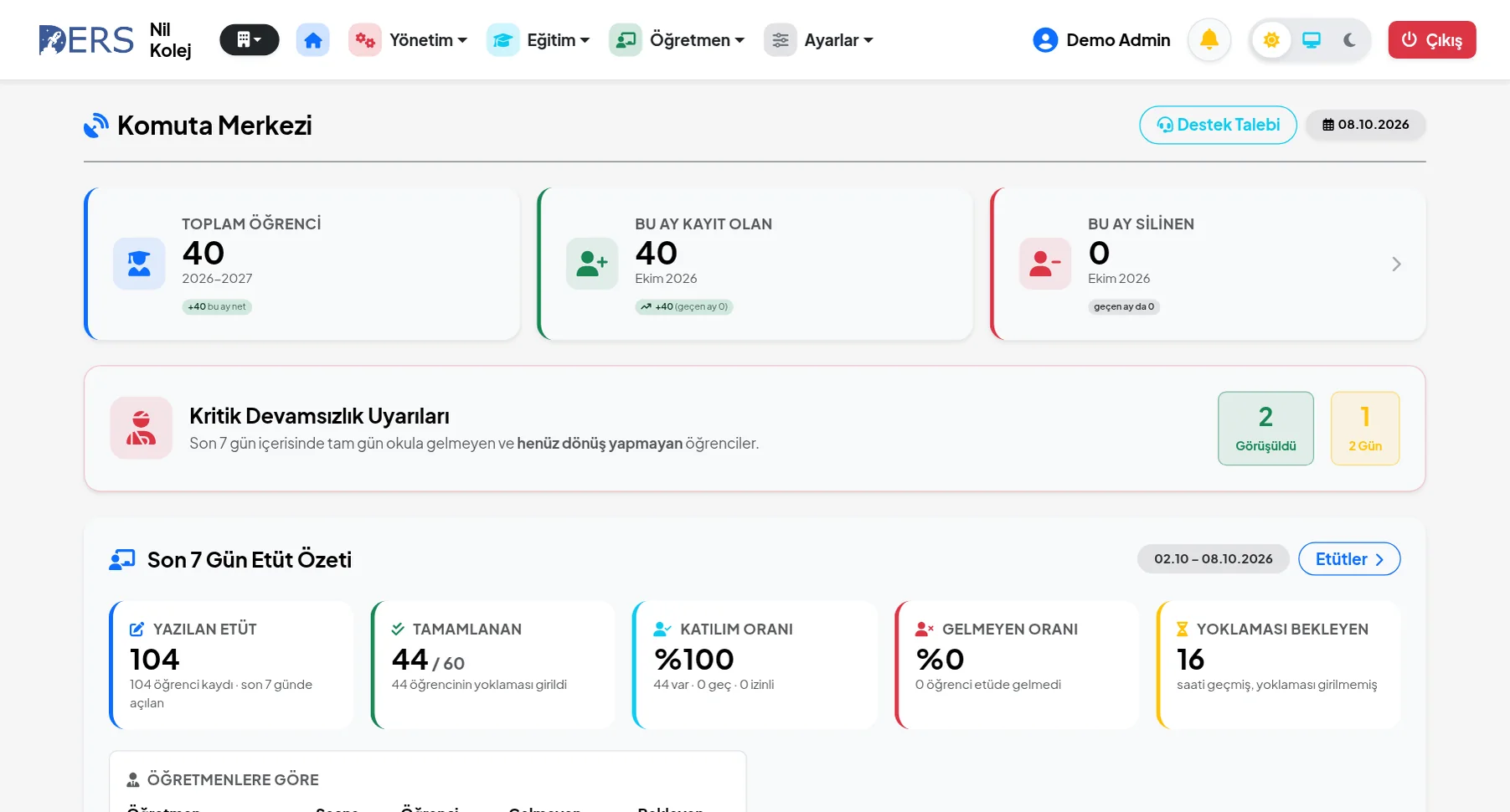
Task: Click the '%100' Katılım Oranı value
Action: coord(694,660)
